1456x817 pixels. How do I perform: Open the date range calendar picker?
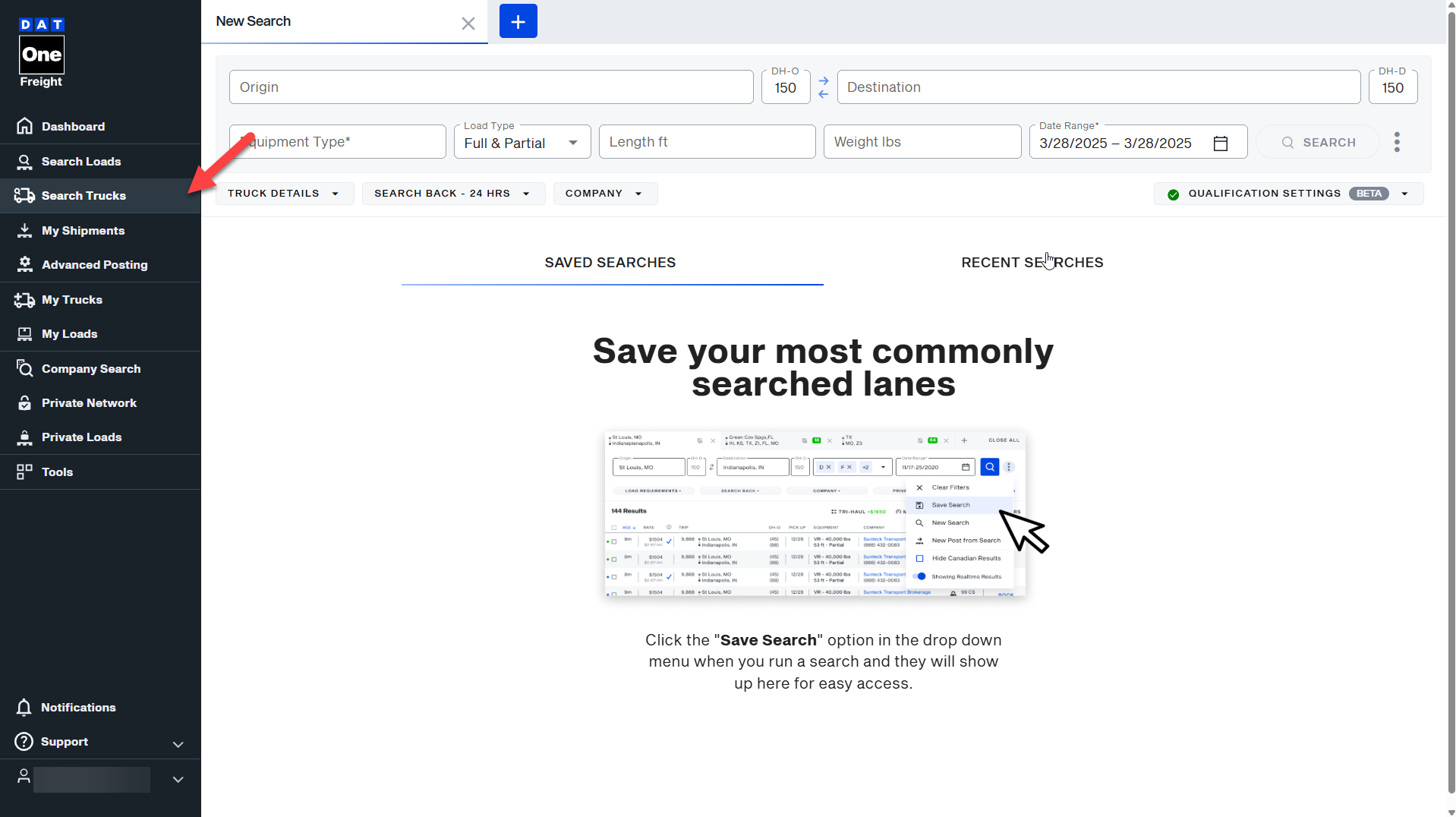point(1221,144)
